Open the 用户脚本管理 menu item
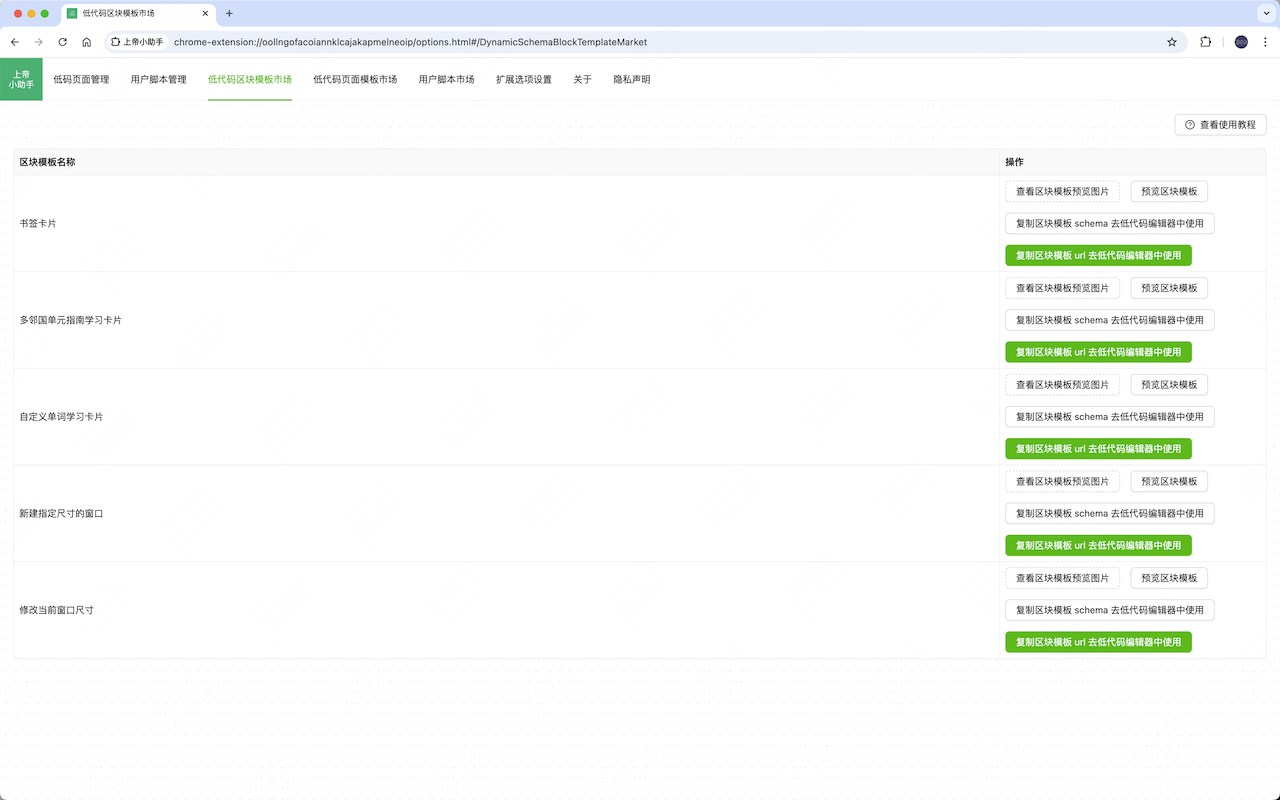This screenshot has height=800, width=1280. click(x=158, y=79)
